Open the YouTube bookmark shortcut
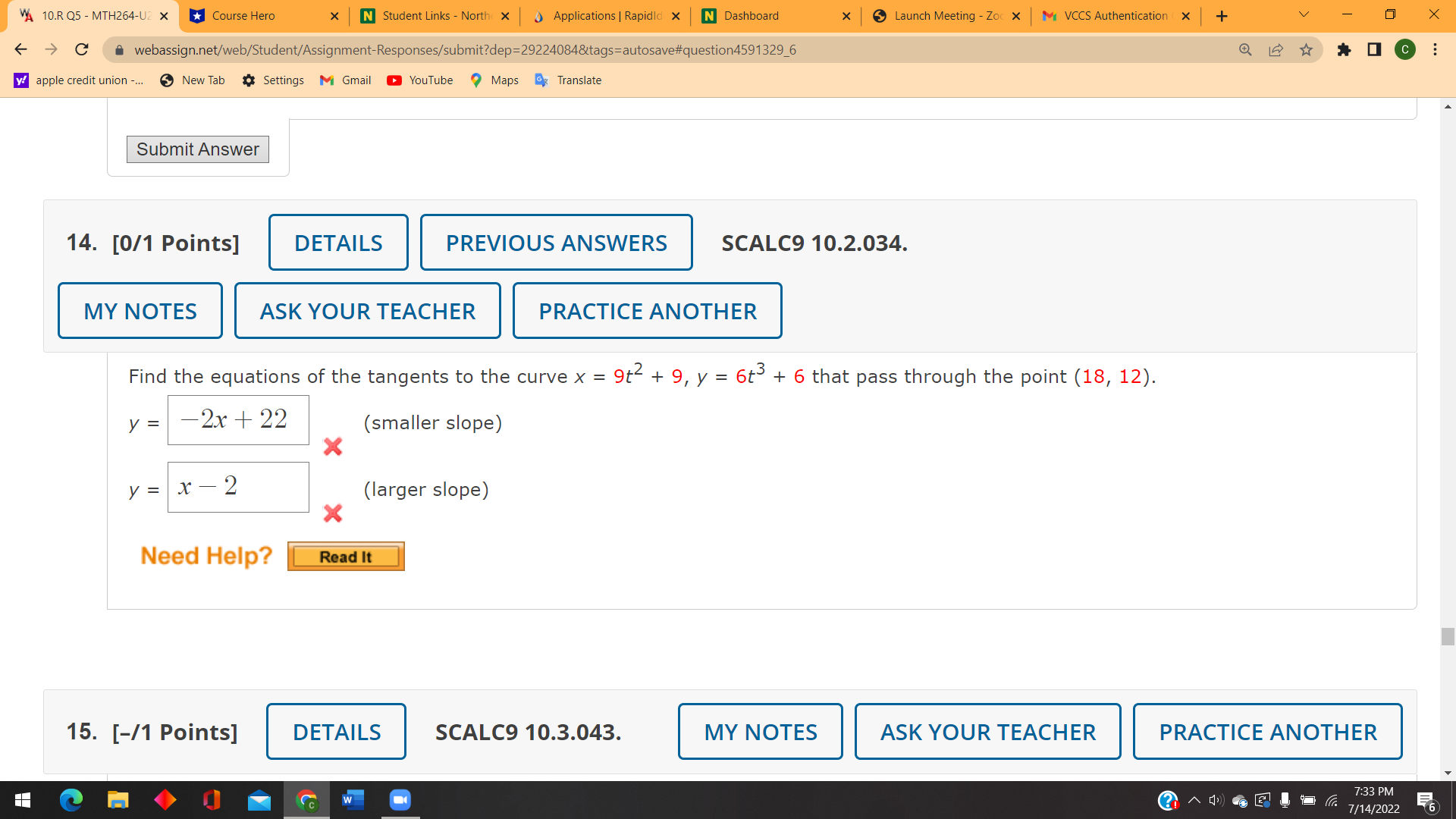 tap(419, 80)
